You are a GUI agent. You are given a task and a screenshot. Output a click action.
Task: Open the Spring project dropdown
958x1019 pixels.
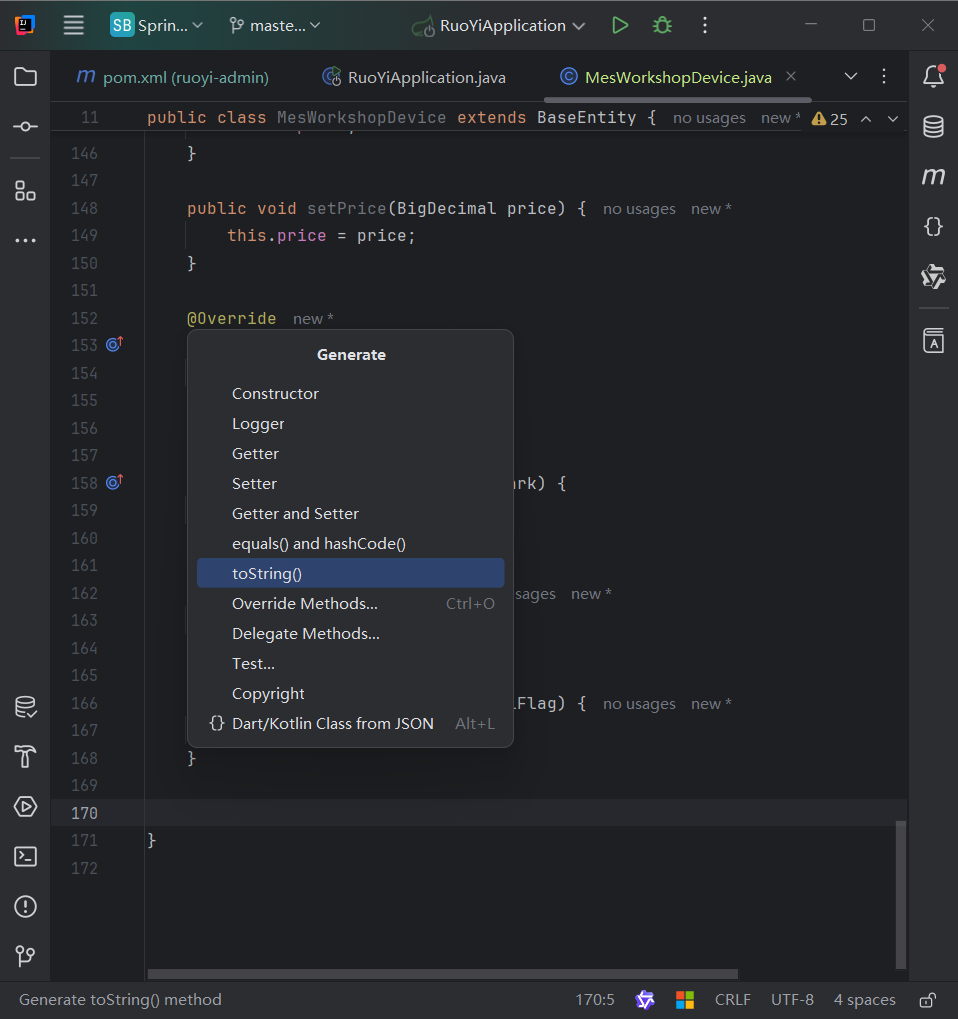pos(157,25)
